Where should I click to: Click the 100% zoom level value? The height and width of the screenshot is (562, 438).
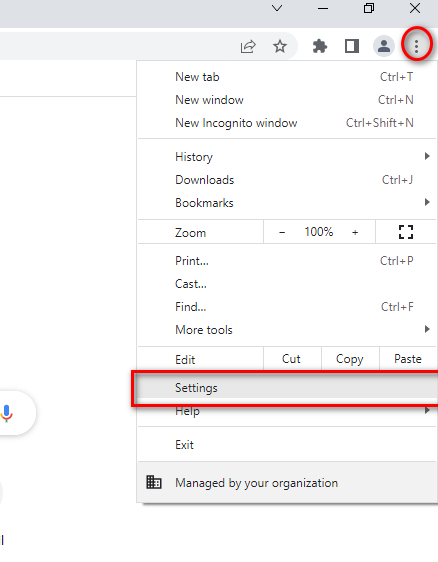[x=319, y=232]
